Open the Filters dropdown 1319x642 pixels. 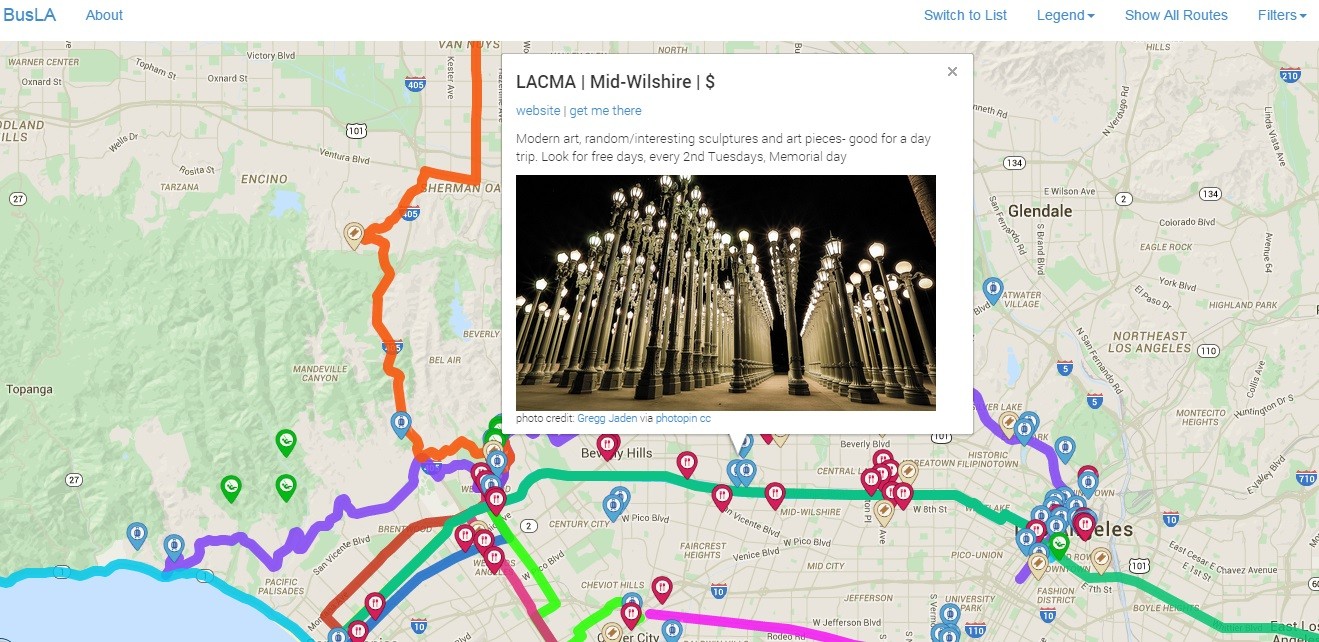tap(1283, 15)
